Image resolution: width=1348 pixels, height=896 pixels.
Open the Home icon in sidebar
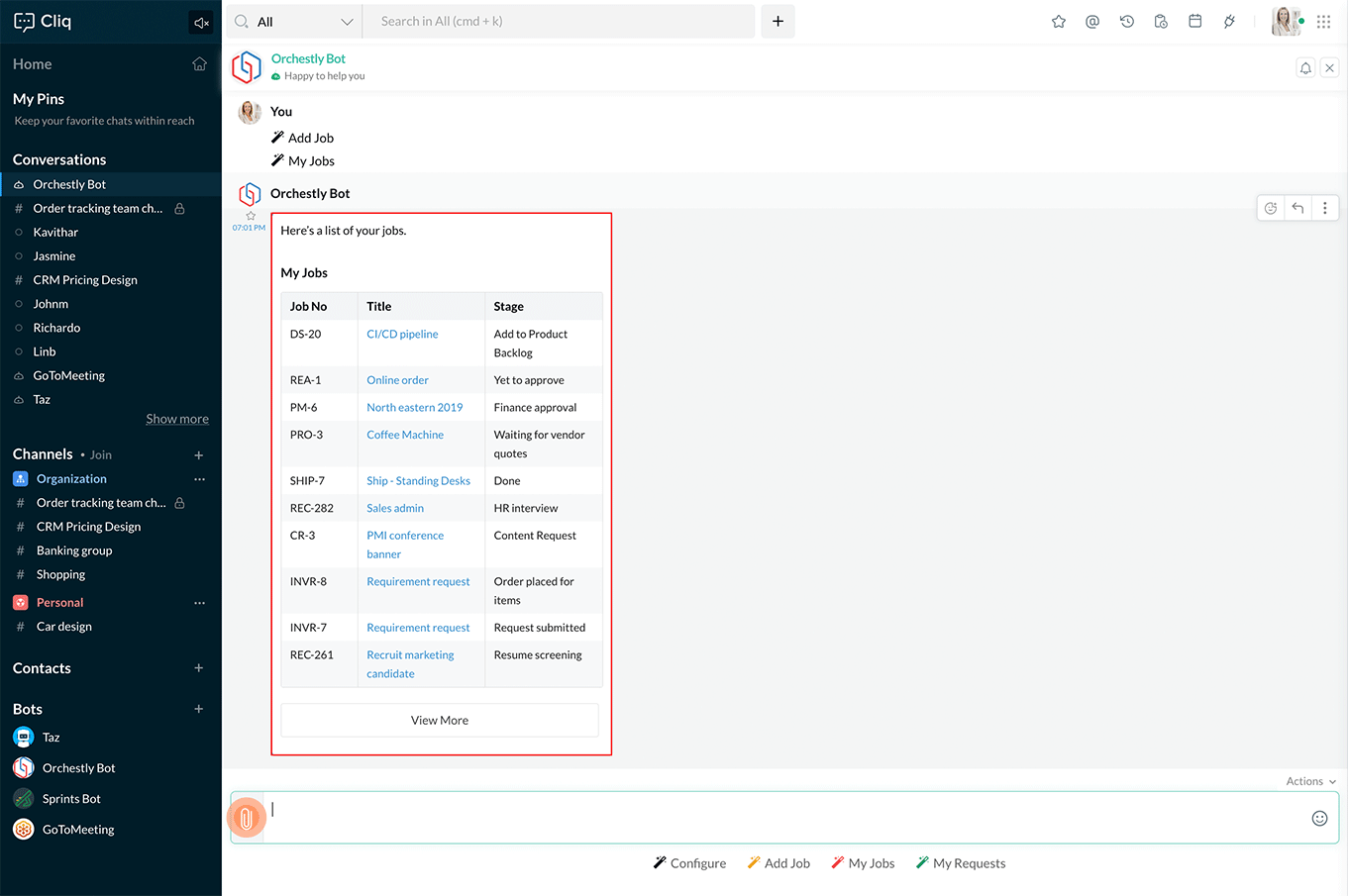[x=199, y=64]
